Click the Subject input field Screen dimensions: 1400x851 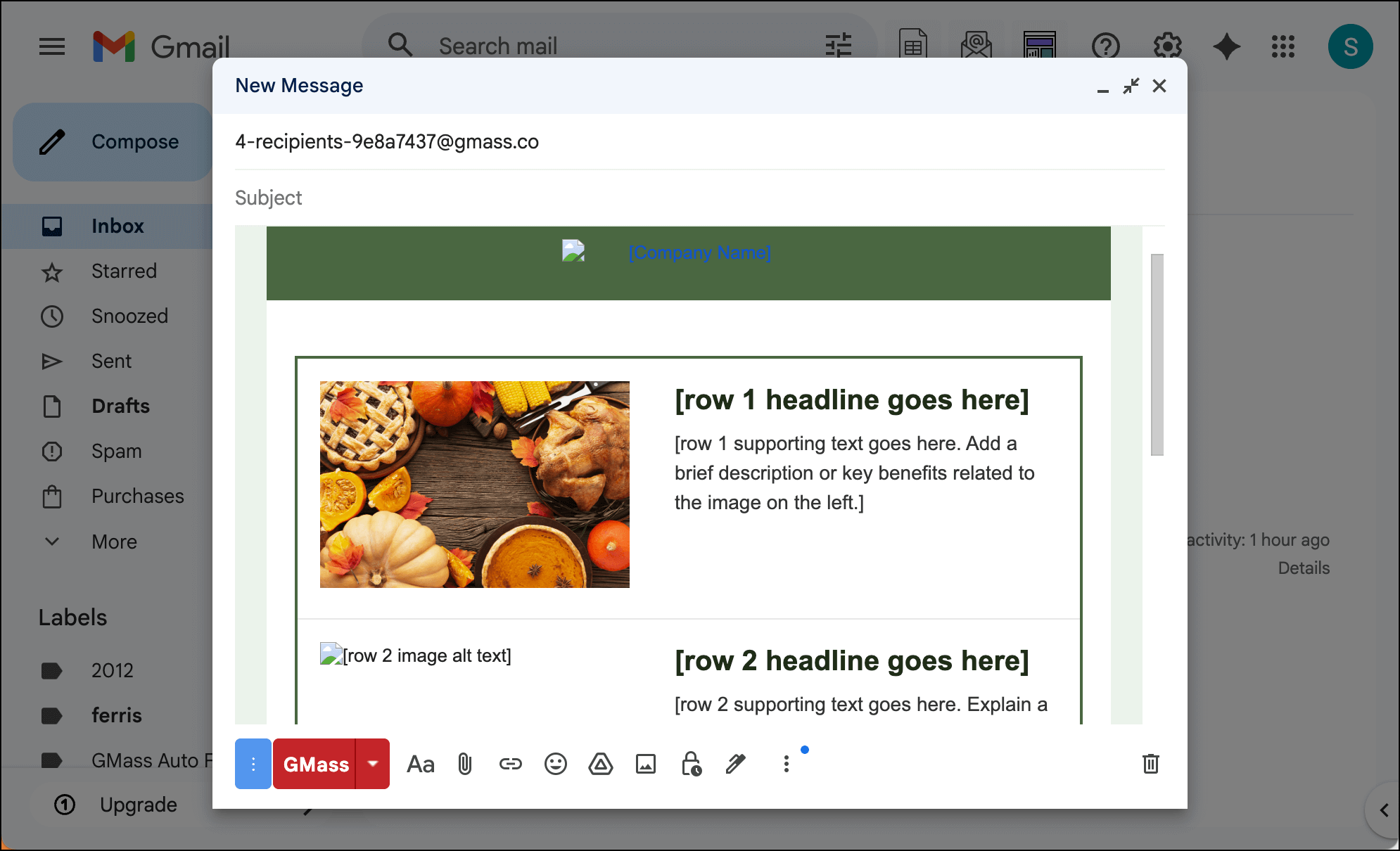tap(696, 198)
